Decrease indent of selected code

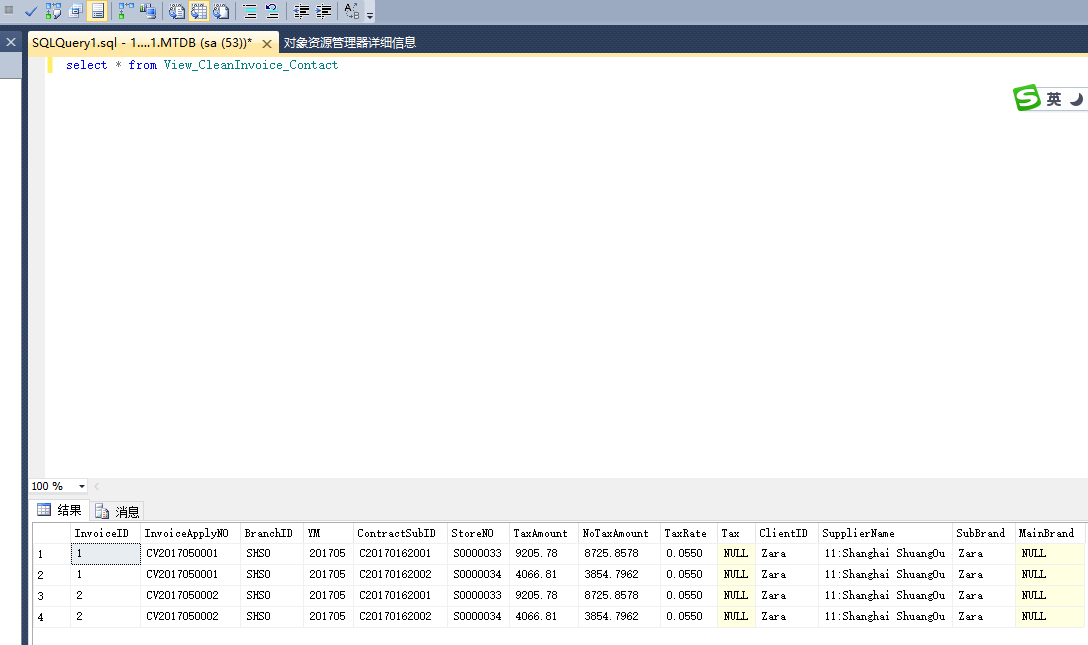point(301,11)
